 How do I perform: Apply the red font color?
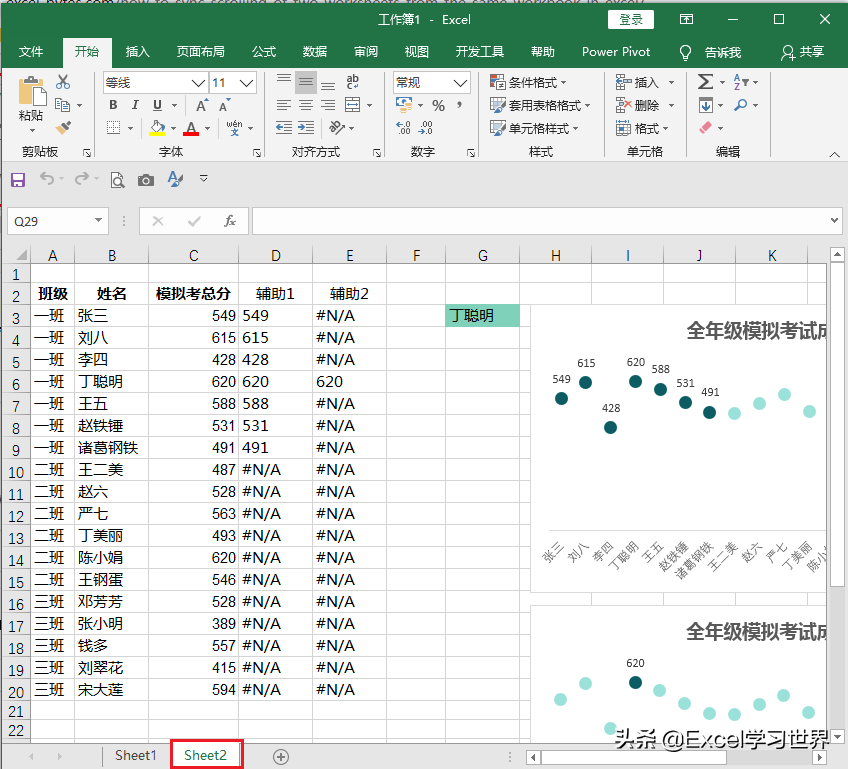(191, 128)
